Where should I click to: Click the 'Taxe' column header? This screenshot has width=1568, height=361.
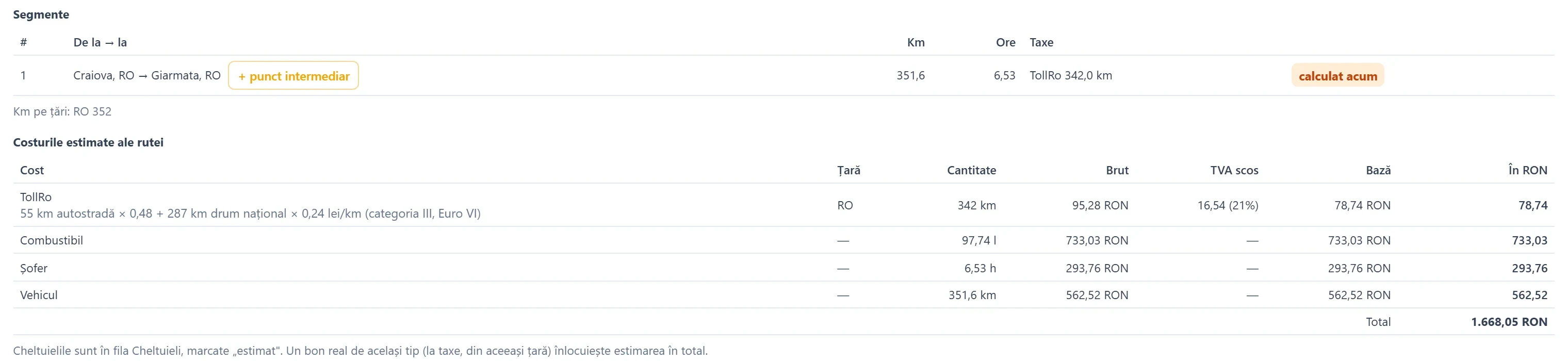tap(1041, 43)
